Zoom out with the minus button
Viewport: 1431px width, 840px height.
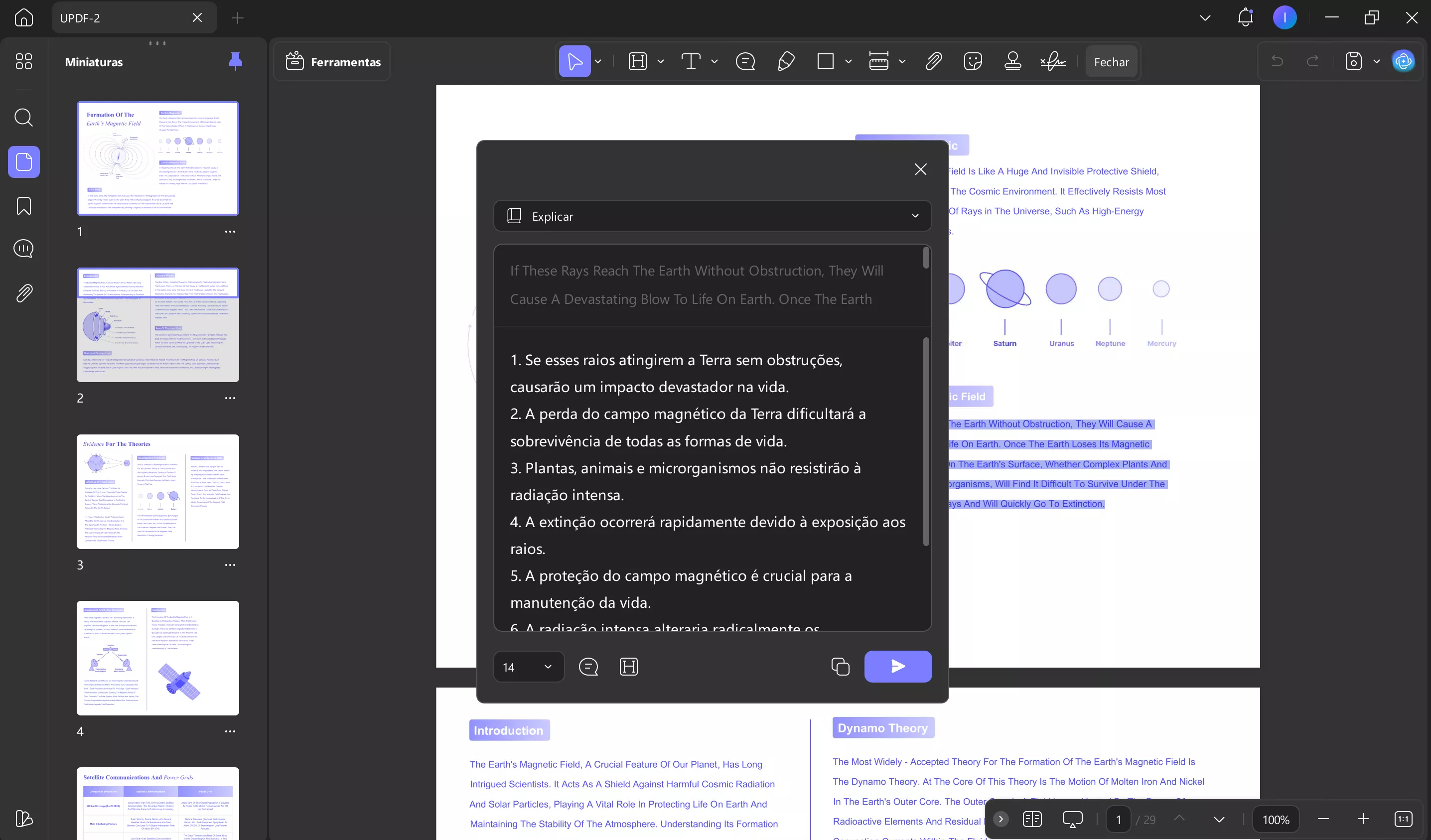coord(1323,819)
